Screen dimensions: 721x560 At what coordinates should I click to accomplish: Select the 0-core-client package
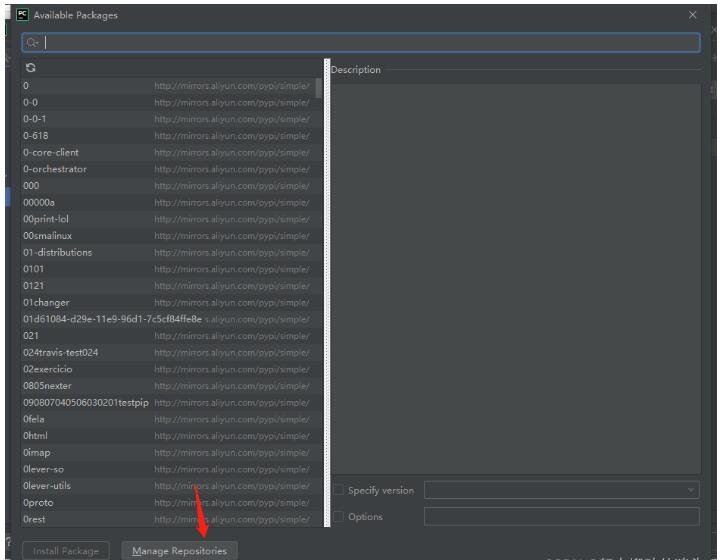coord(51,152)
